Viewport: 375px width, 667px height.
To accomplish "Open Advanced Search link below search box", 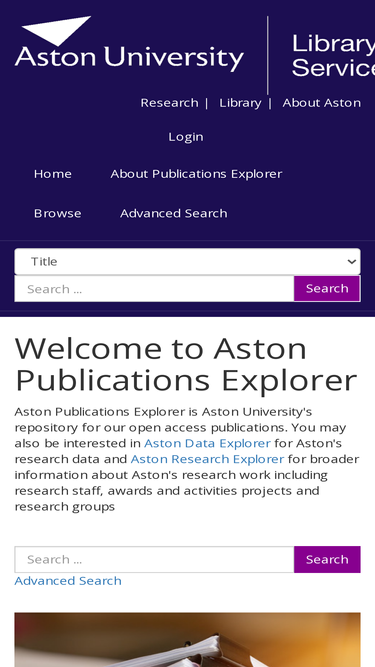I will pyautogui.click(x=68, y=581).
